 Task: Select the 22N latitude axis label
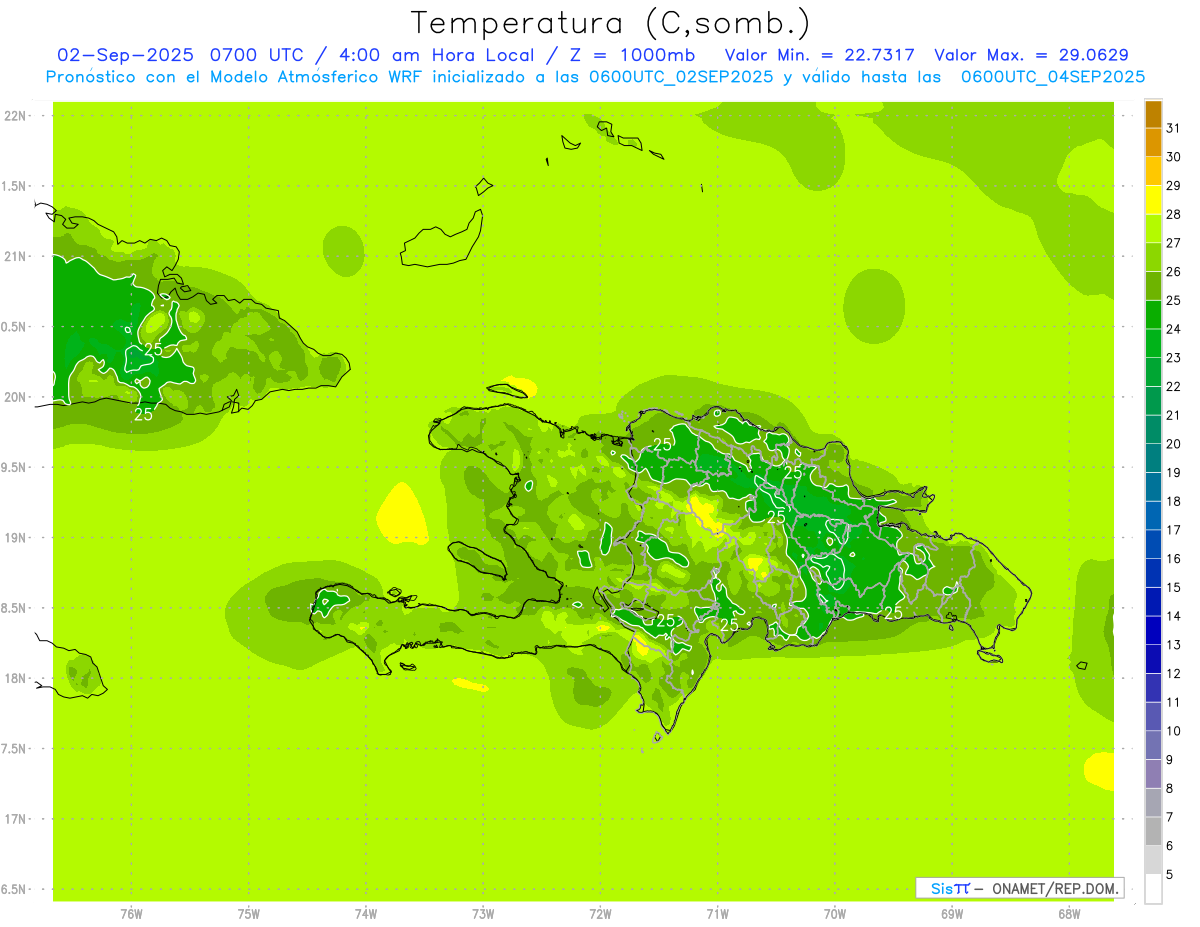coord(16,116)
